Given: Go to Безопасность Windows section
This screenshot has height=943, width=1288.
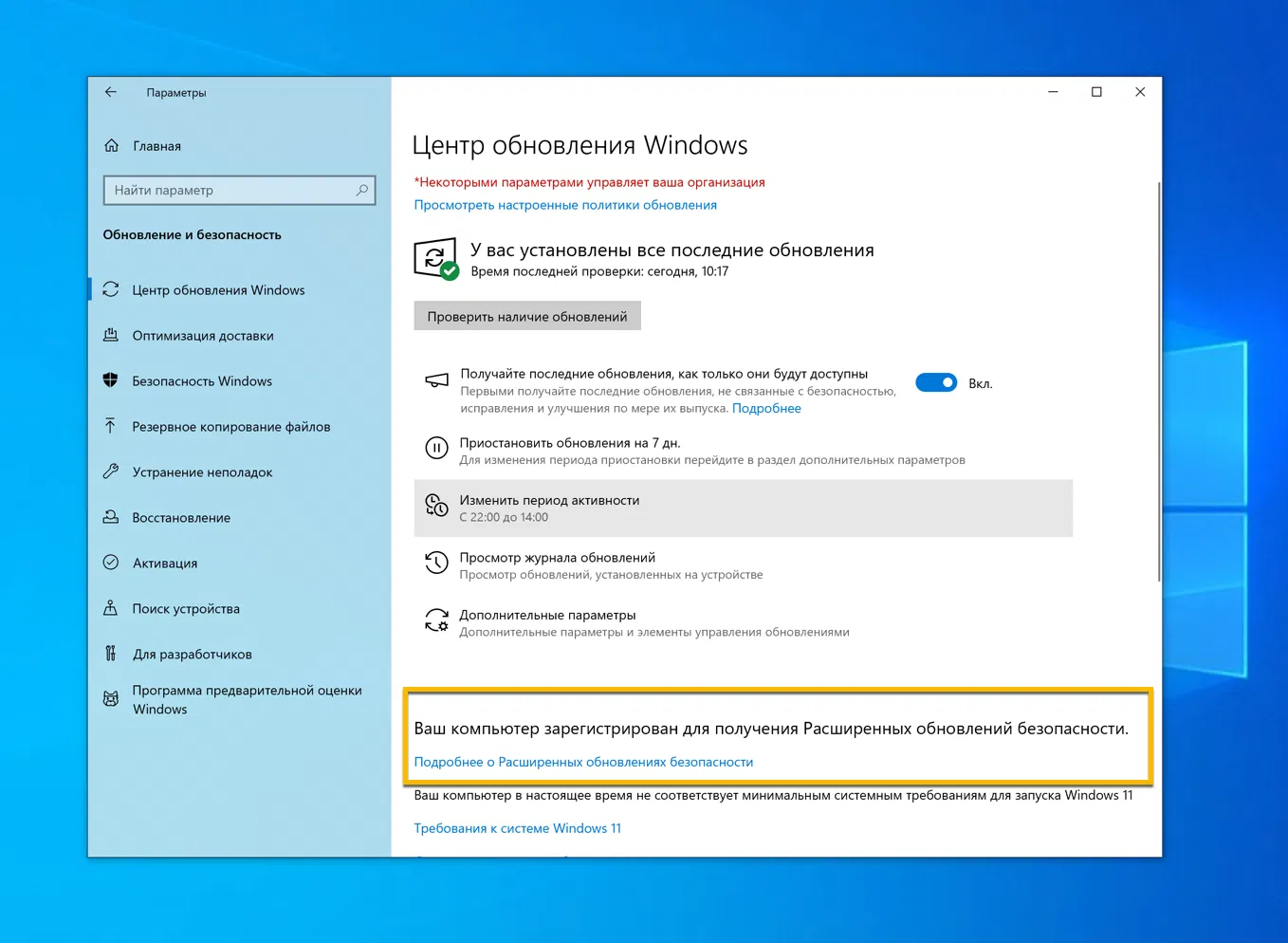Looking at the screenshot, I should (x=202, y=381).
